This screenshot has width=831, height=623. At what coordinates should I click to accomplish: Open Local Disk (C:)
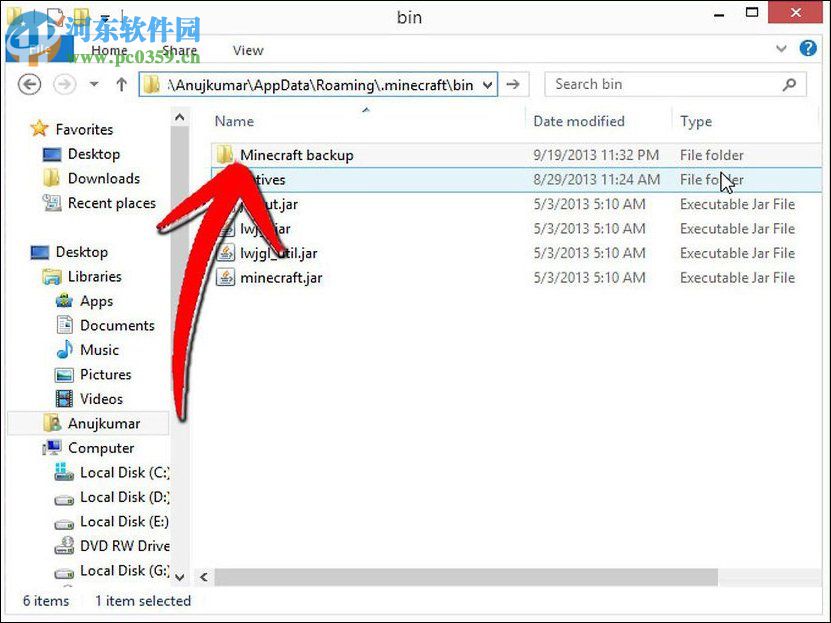[125, 472]
